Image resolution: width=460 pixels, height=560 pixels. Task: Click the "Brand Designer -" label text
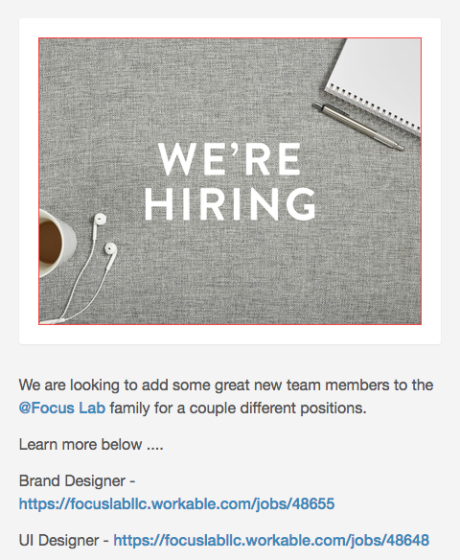(x=77, y=481)
